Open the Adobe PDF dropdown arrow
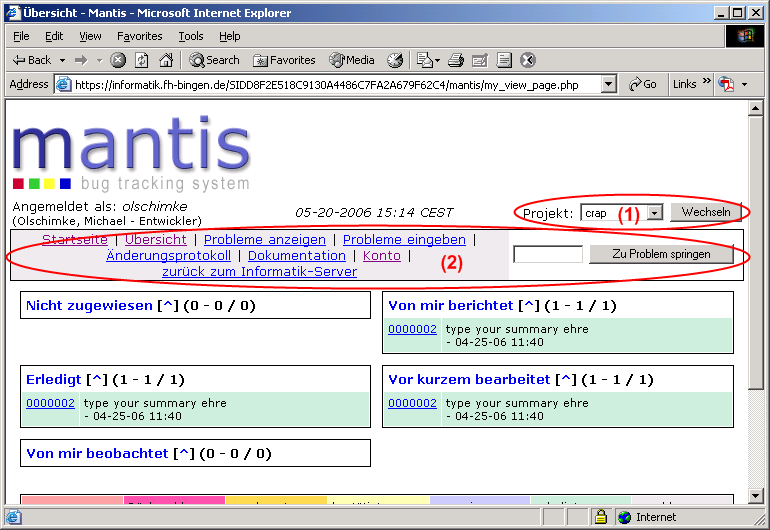The height and width of the screenshot is (530, 770). point(745,84)
